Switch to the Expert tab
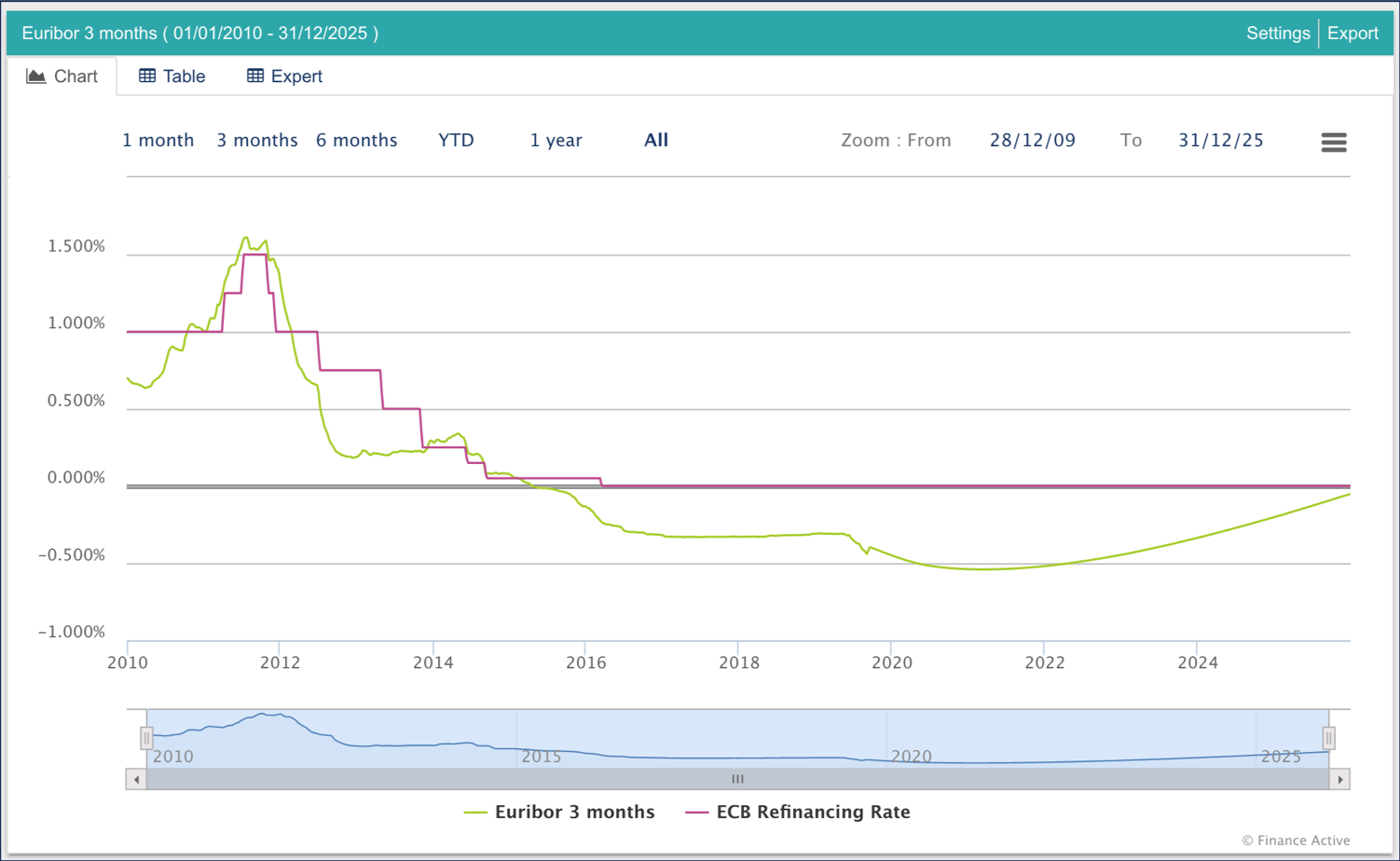The height and width of the screenshot is (861, 1400). 285,76
